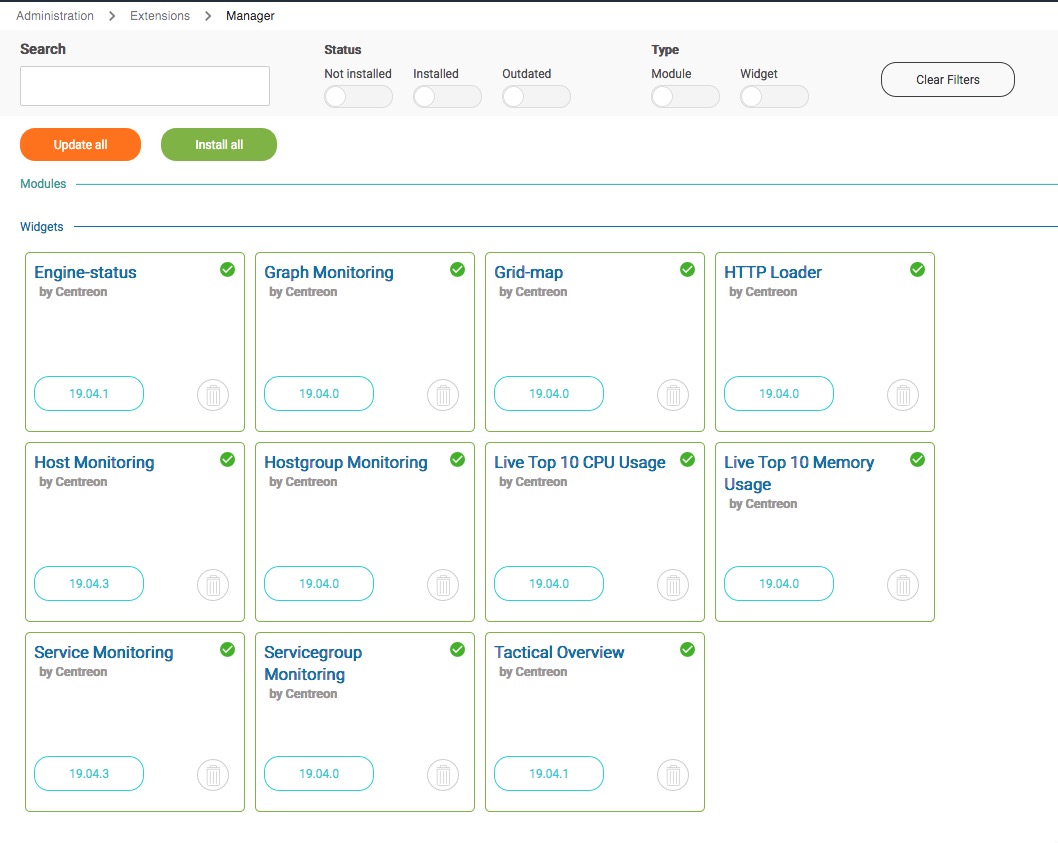Click the 19.04.3 version button on Host Monitoring

(x=89, y=584)
